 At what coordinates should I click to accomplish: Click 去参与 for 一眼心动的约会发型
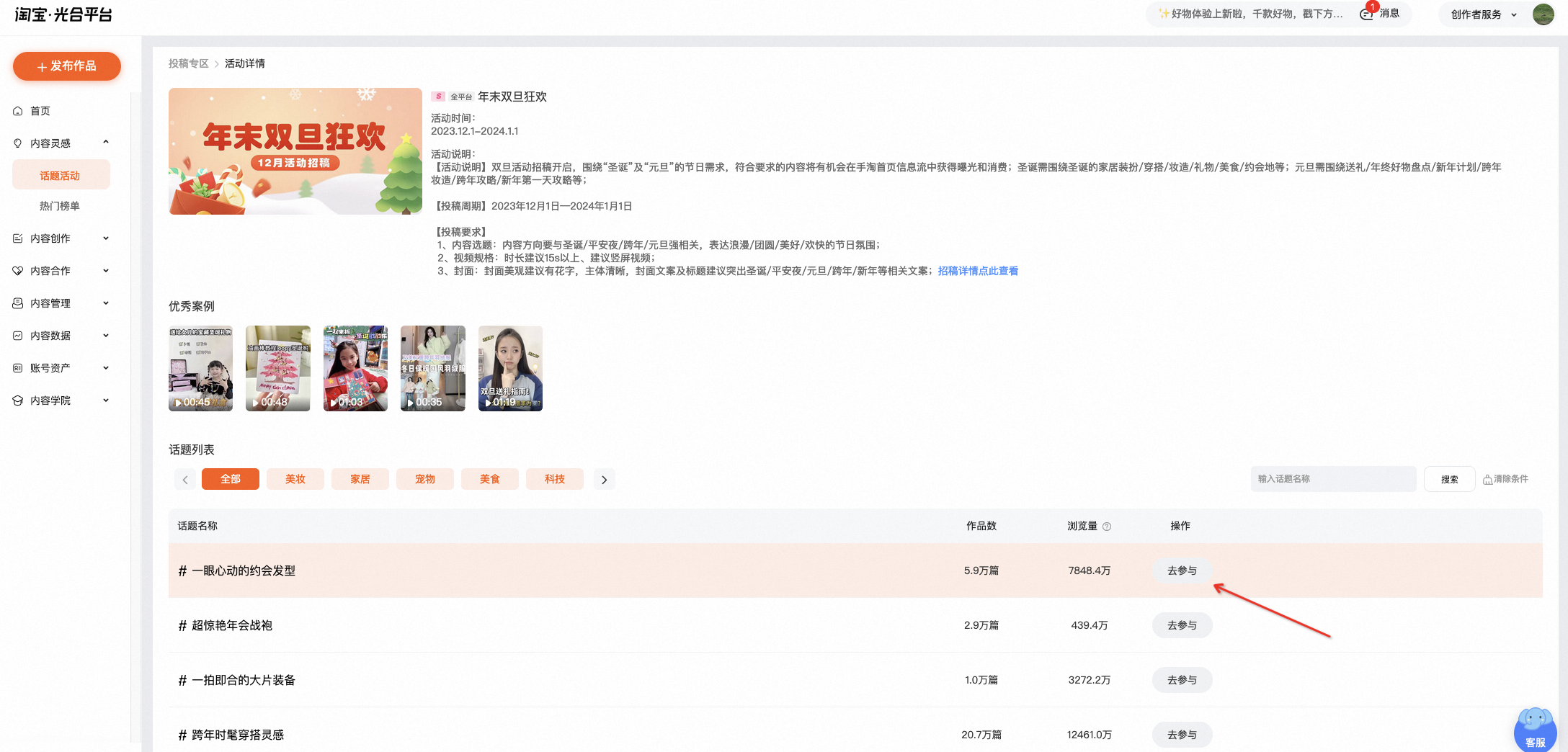(x=1182, y=570)
